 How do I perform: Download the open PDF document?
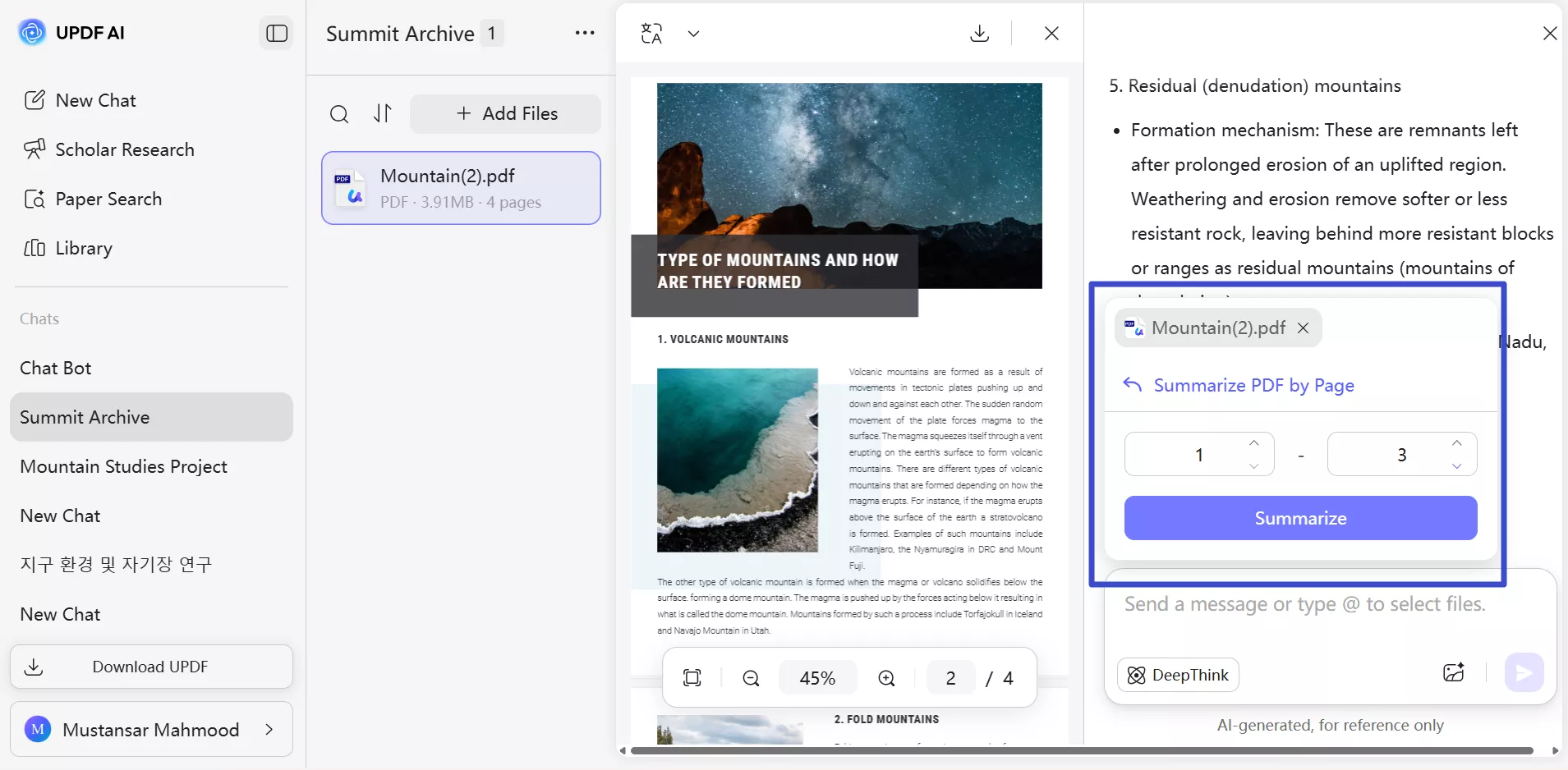pos(978,33)
